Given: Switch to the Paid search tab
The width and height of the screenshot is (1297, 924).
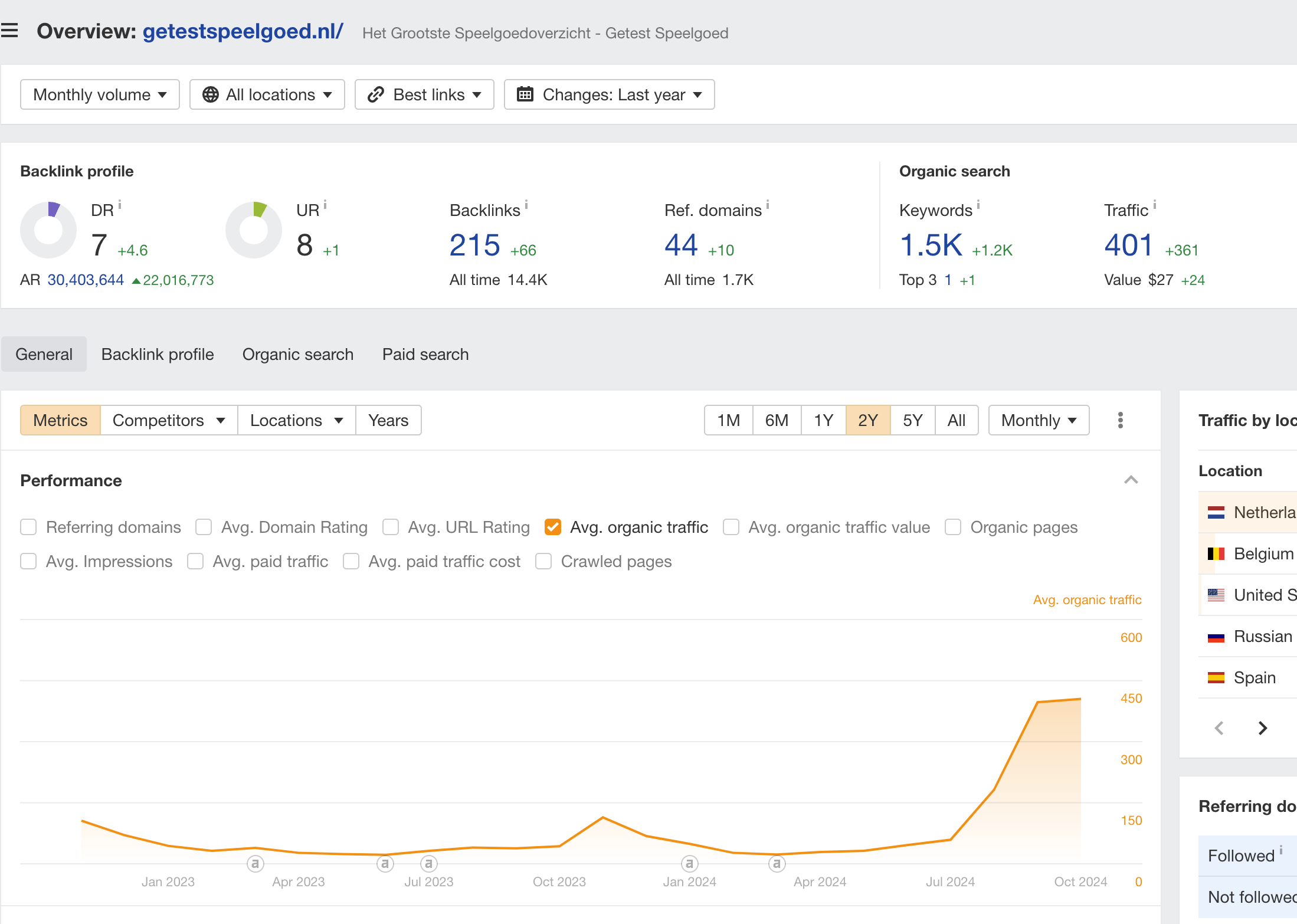Looking at the screenshot, I should (x=425, y=354).
